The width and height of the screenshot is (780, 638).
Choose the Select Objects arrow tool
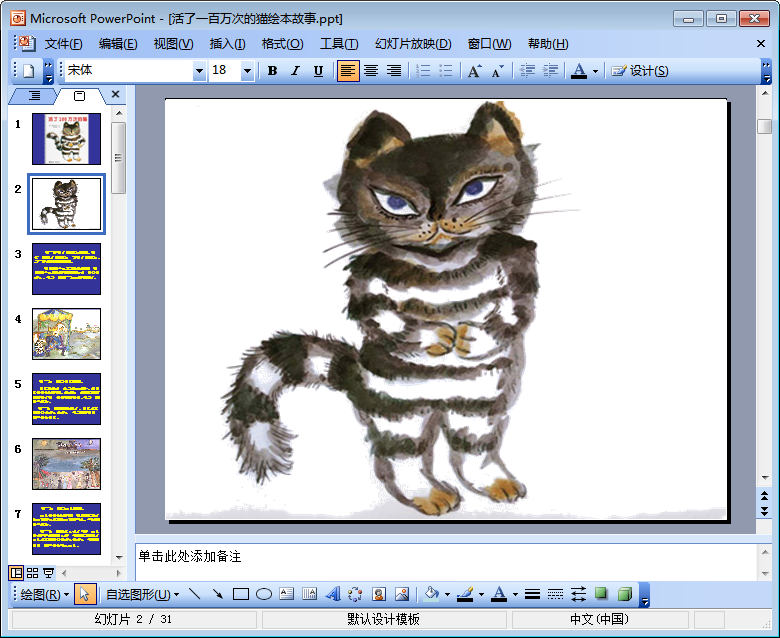tap(85, 594)
